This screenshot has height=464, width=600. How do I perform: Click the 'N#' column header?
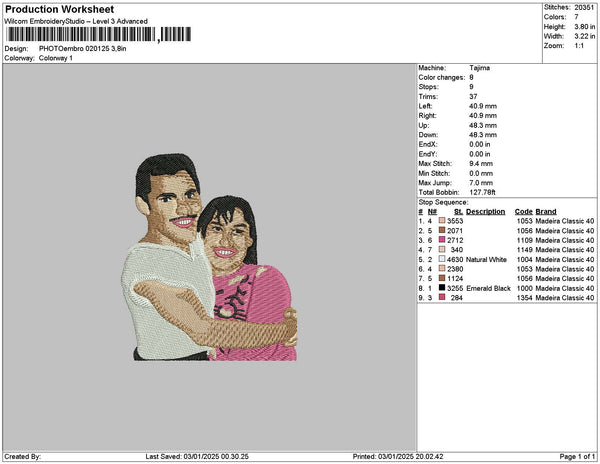[x=432, y=212]
